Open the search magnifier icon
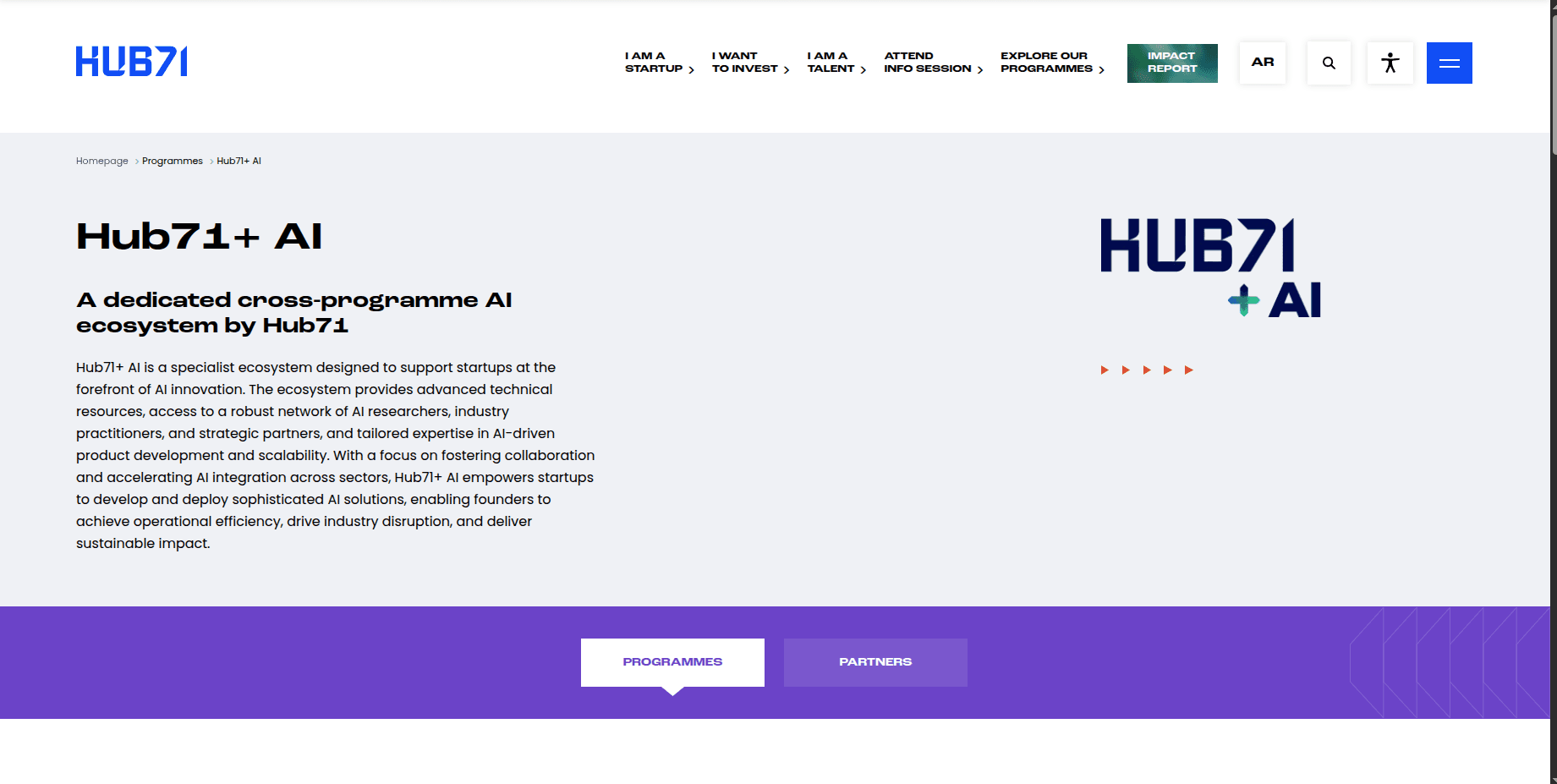 1329,63
